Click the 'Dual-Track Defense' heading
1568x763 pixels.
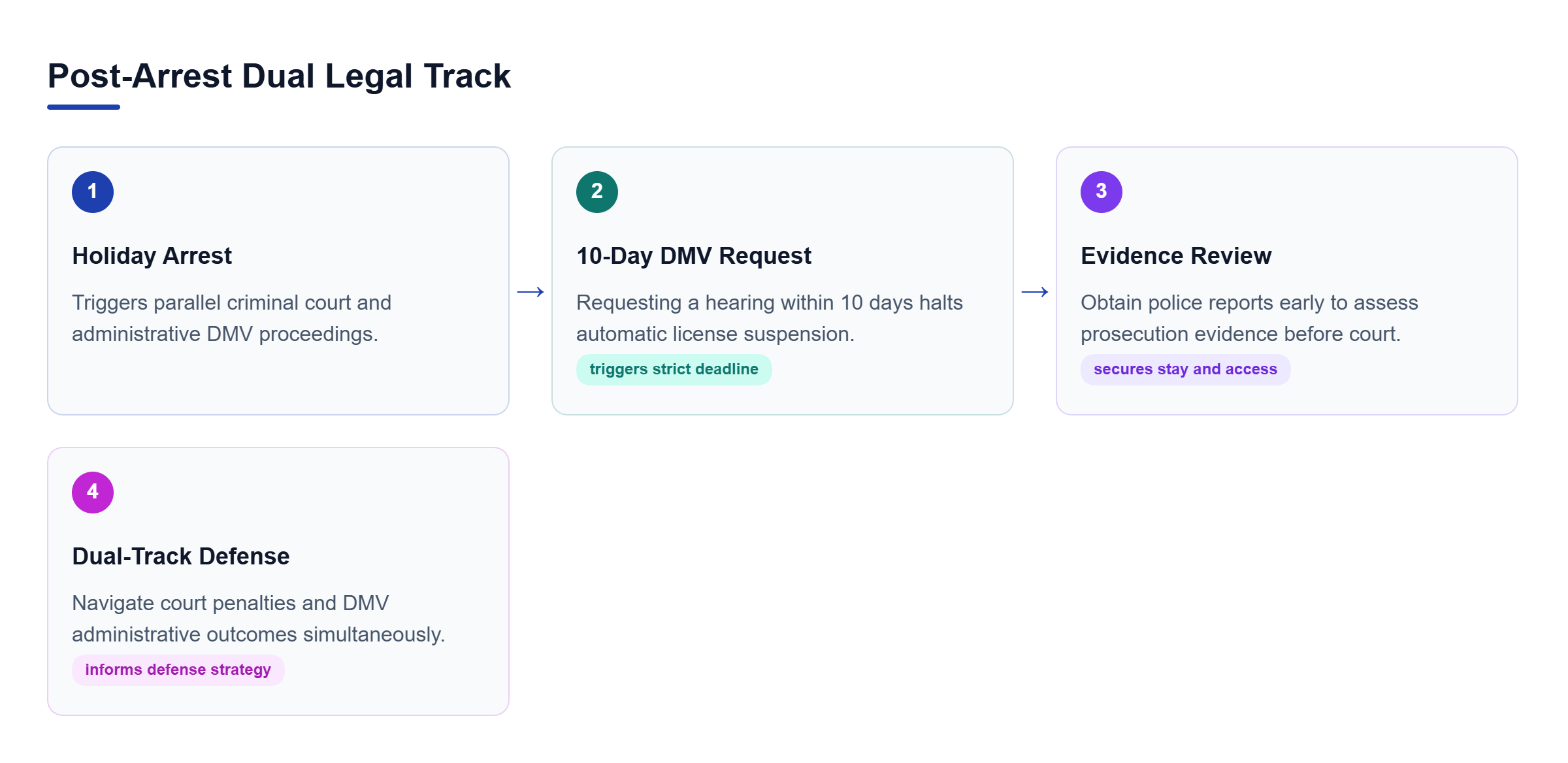(x=181, y=557)
